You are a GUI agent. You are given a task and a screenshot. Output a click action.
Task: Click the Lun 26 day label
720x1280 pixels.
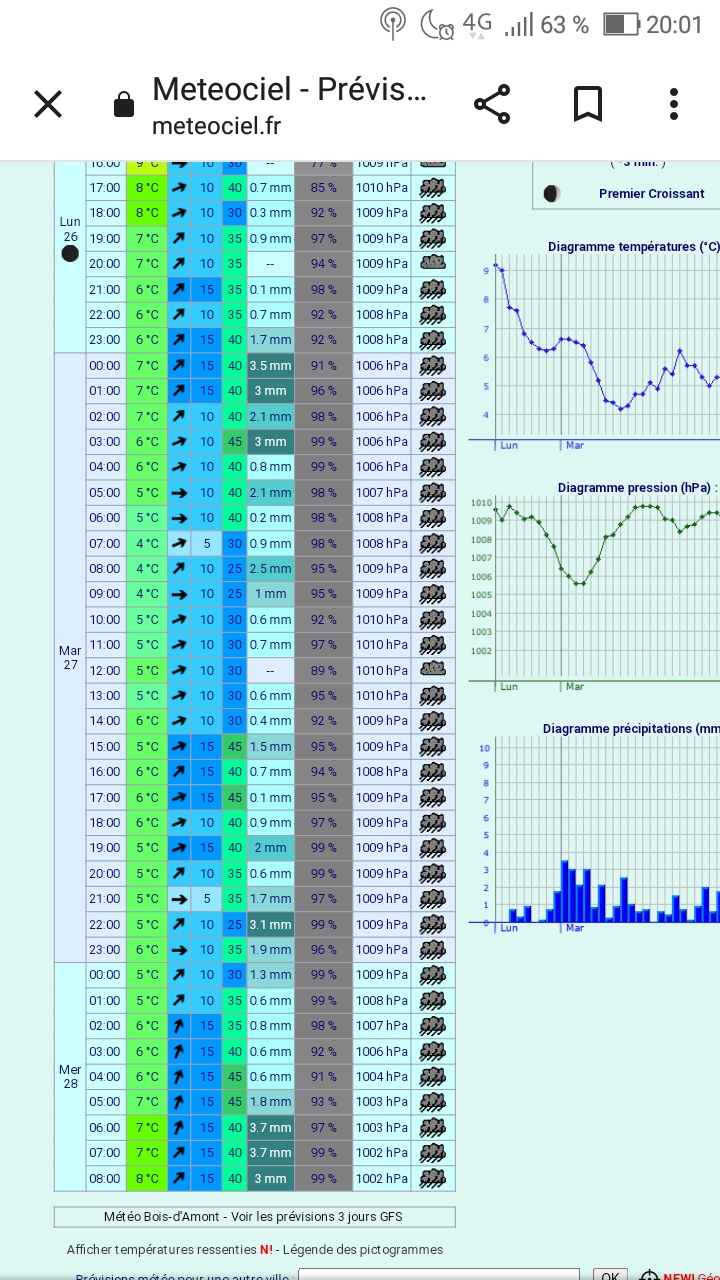tap(70, 228)
